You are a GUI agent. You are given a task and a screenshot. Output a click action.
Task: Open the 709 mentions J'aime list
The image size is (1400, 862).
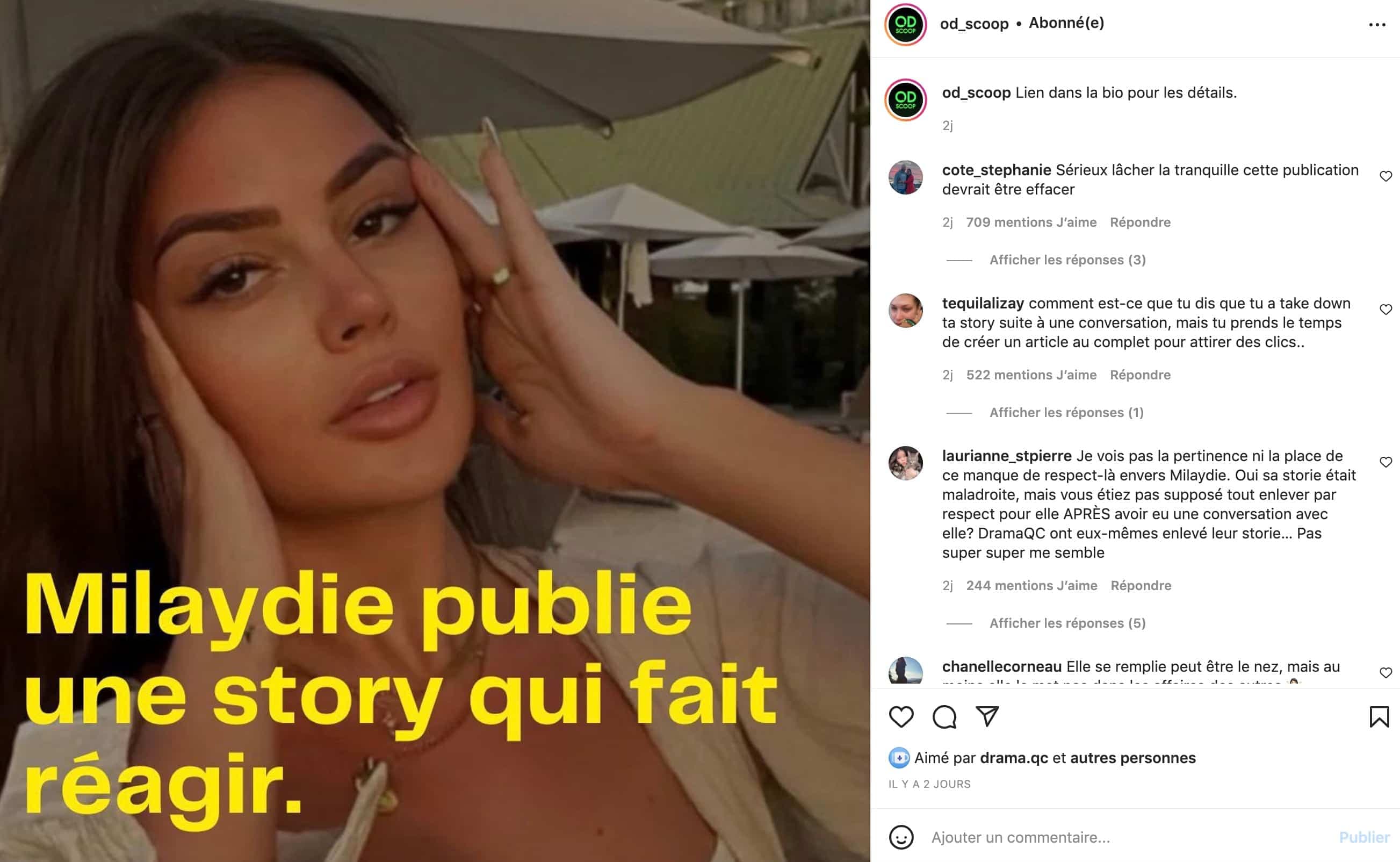pos(1031,222)
